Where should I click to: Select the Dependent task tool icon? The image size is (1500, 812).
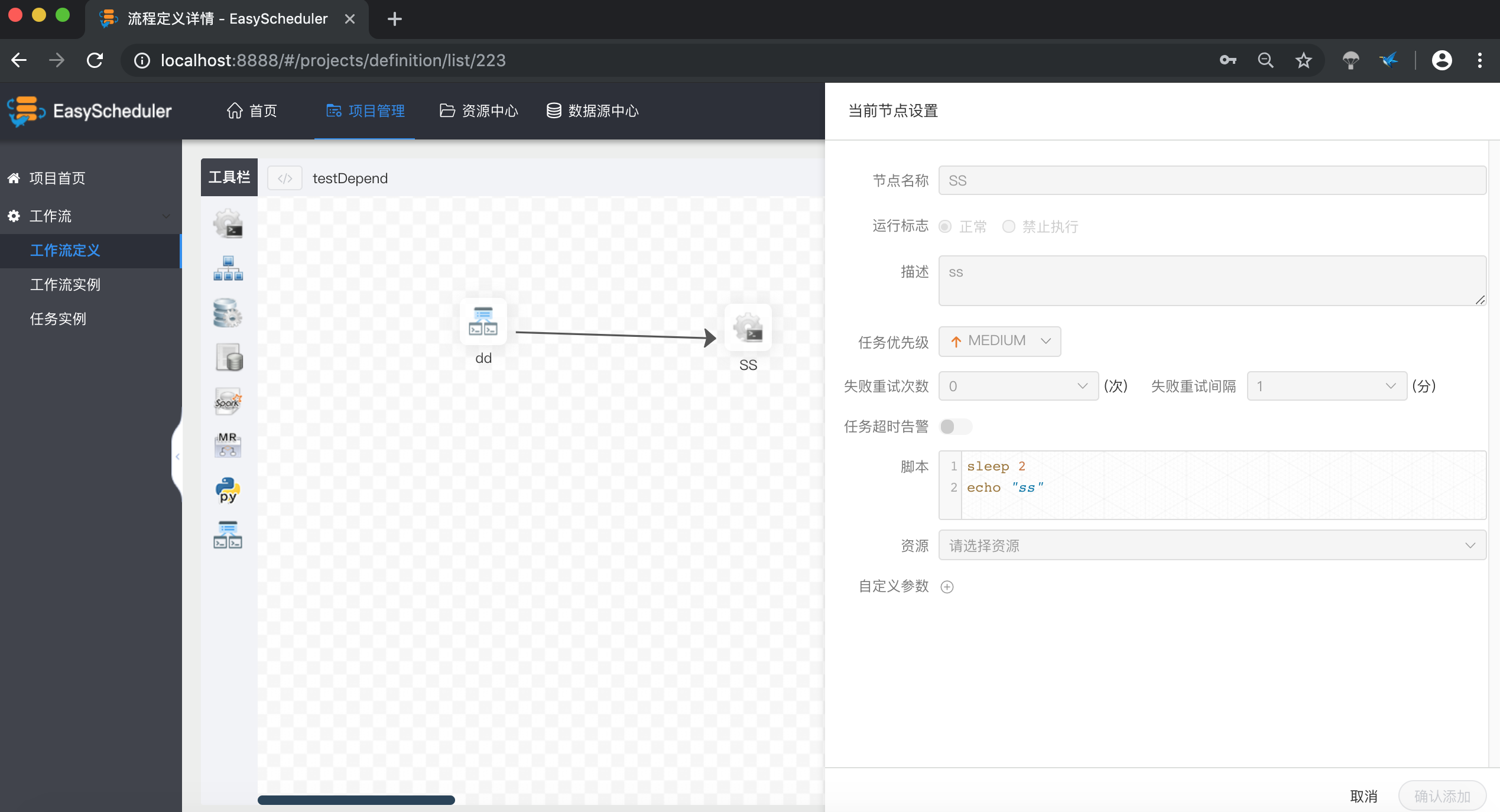pyautogui.click(x=228, y=534)
